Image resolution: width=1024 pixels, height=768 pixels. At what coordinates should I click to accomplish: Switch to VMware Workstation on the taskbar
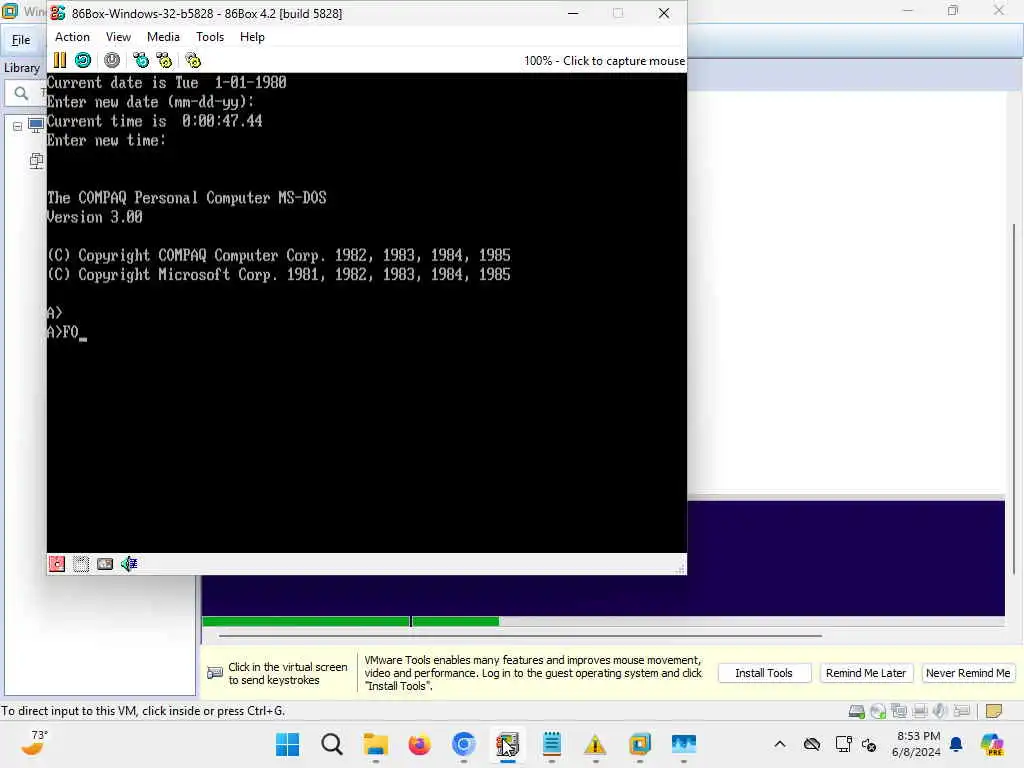pyautogui.click(x=639, y=744)
